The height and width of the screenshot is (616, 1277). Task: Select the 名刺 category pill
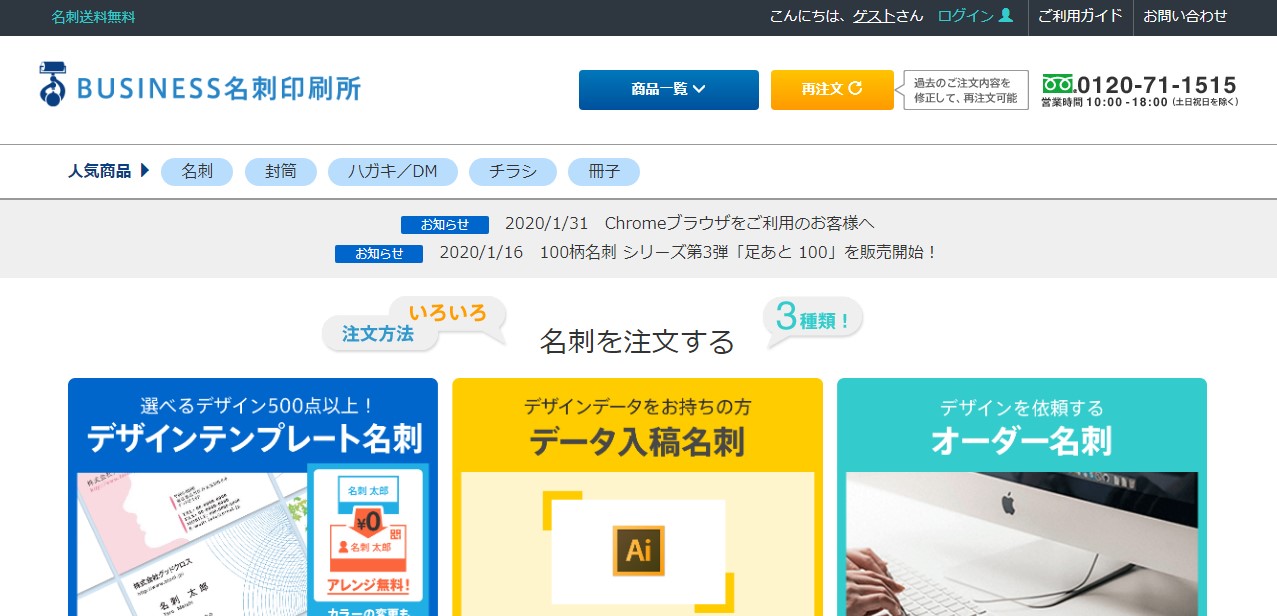pos(197,172)
